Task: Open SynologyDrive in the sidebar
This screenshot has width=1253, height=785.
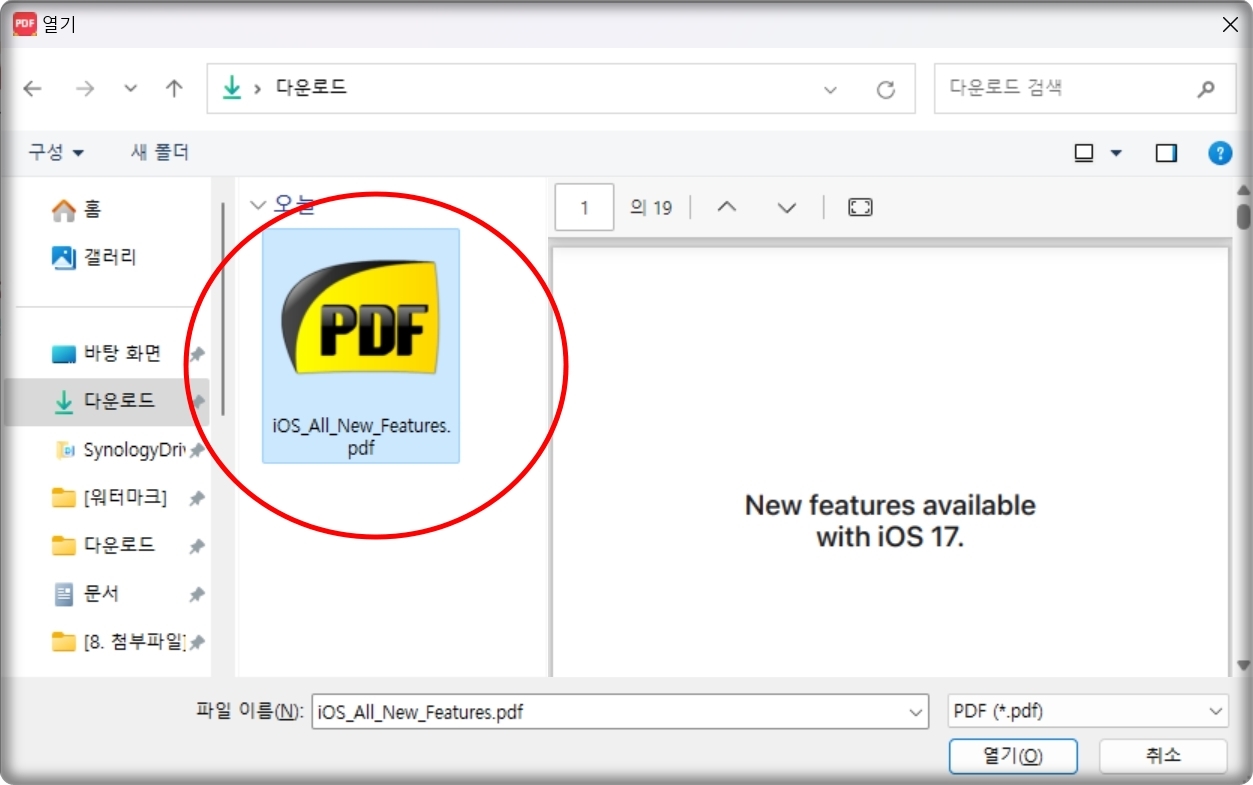Action: coord(120,450)
